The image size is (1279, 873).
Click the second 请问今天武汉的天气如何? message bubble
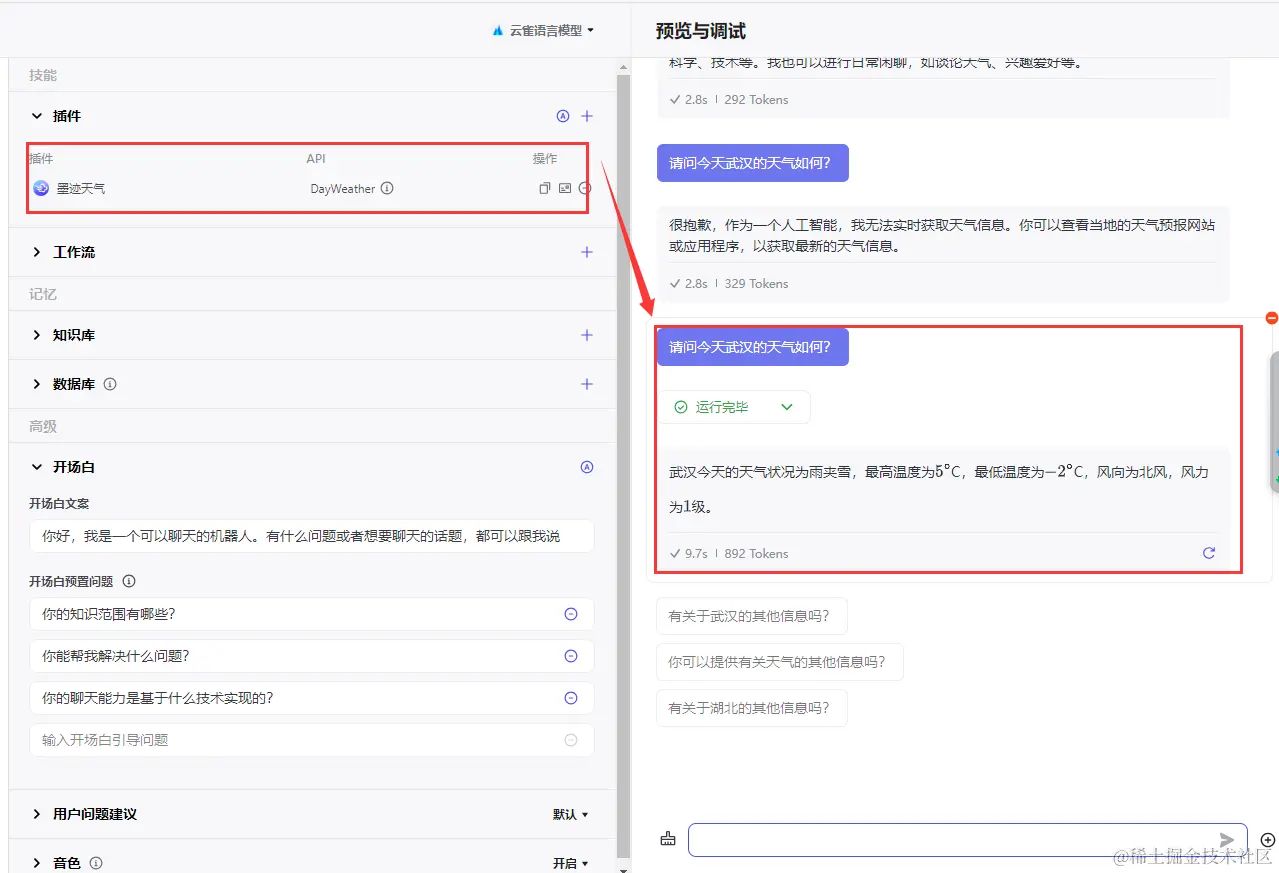(752, 347)
